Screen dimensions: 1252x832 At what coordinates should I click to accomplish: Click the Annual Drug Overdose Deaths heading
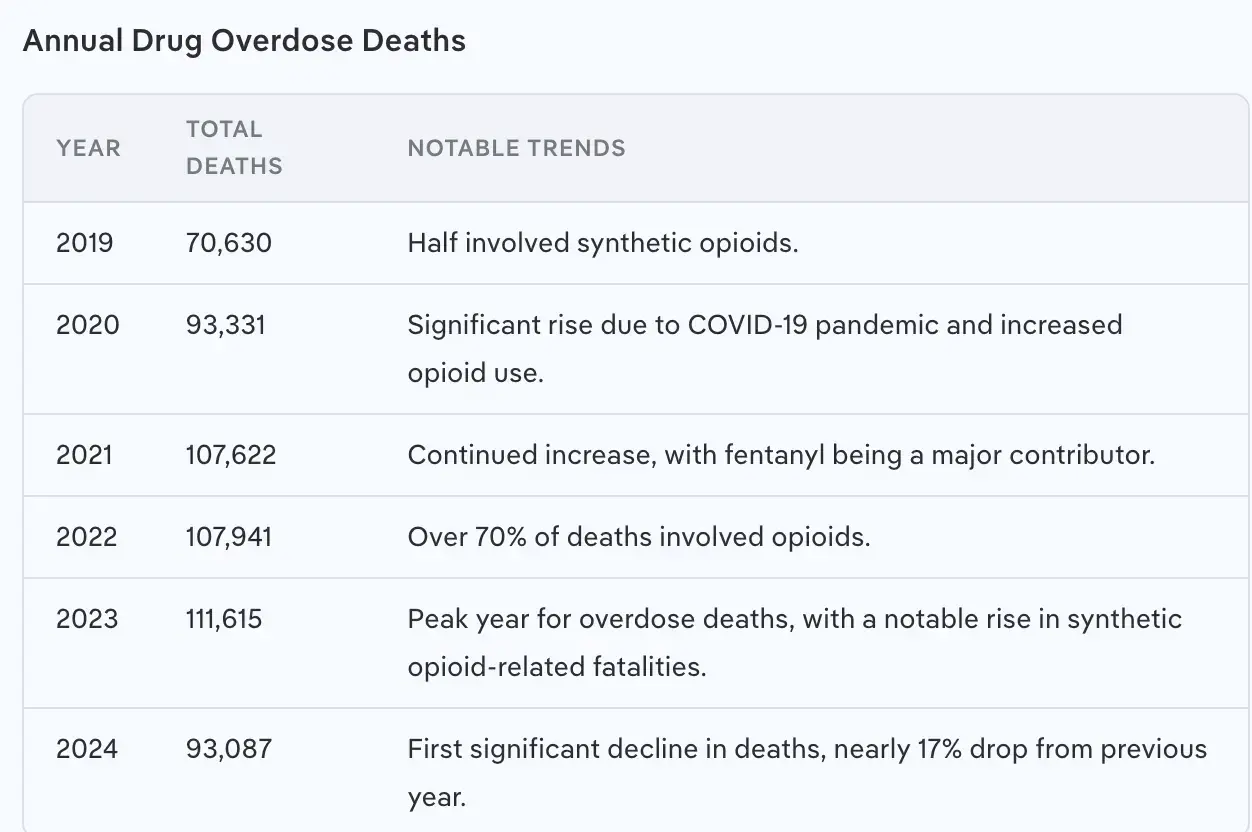[x=244, y=41]
